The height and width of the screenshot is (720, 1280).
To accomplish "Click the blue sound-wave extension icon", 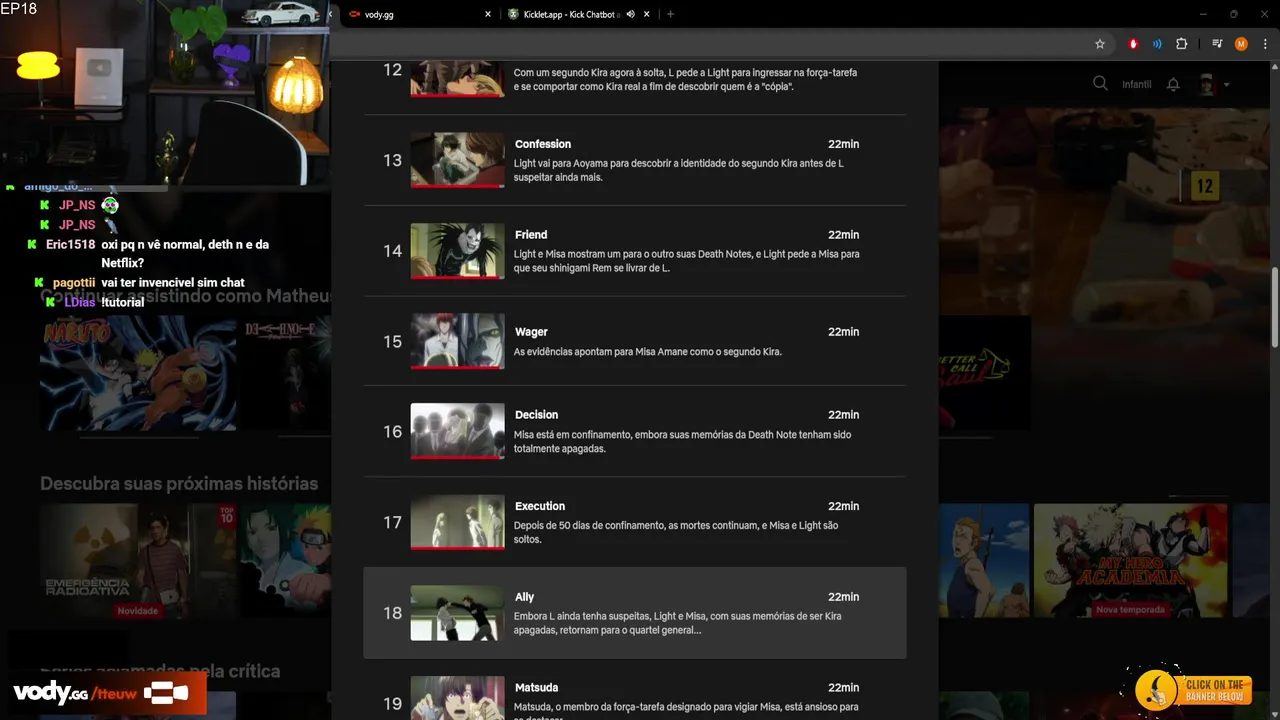I will [1157, 44].
